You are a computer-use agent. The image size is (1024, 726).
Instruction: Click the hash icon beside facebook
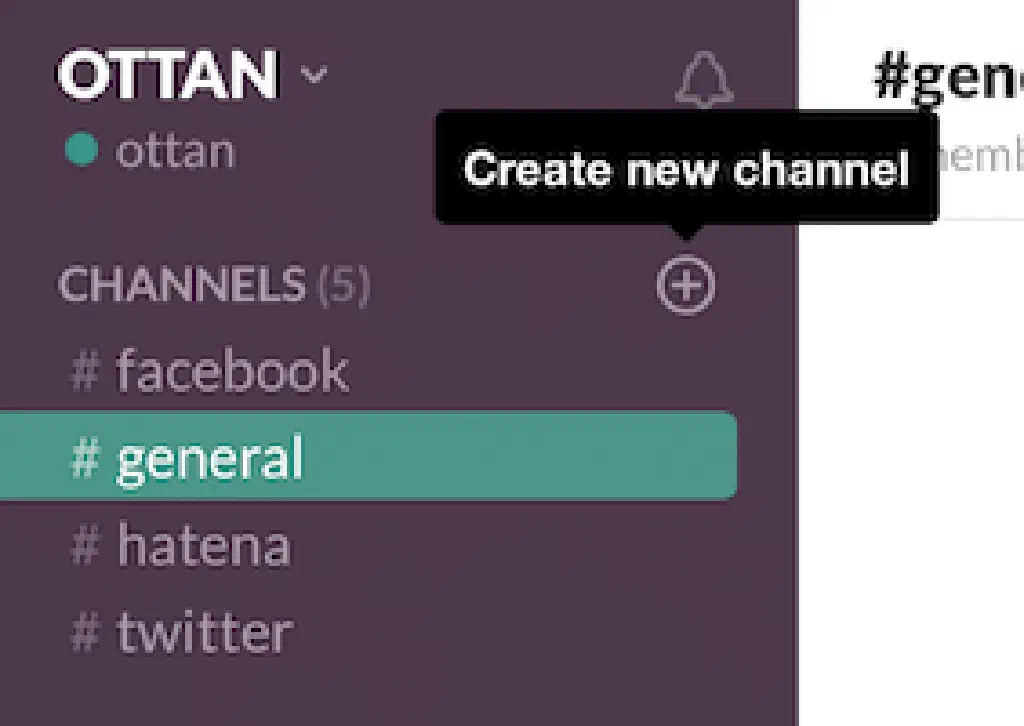click(x=86, y=372)
